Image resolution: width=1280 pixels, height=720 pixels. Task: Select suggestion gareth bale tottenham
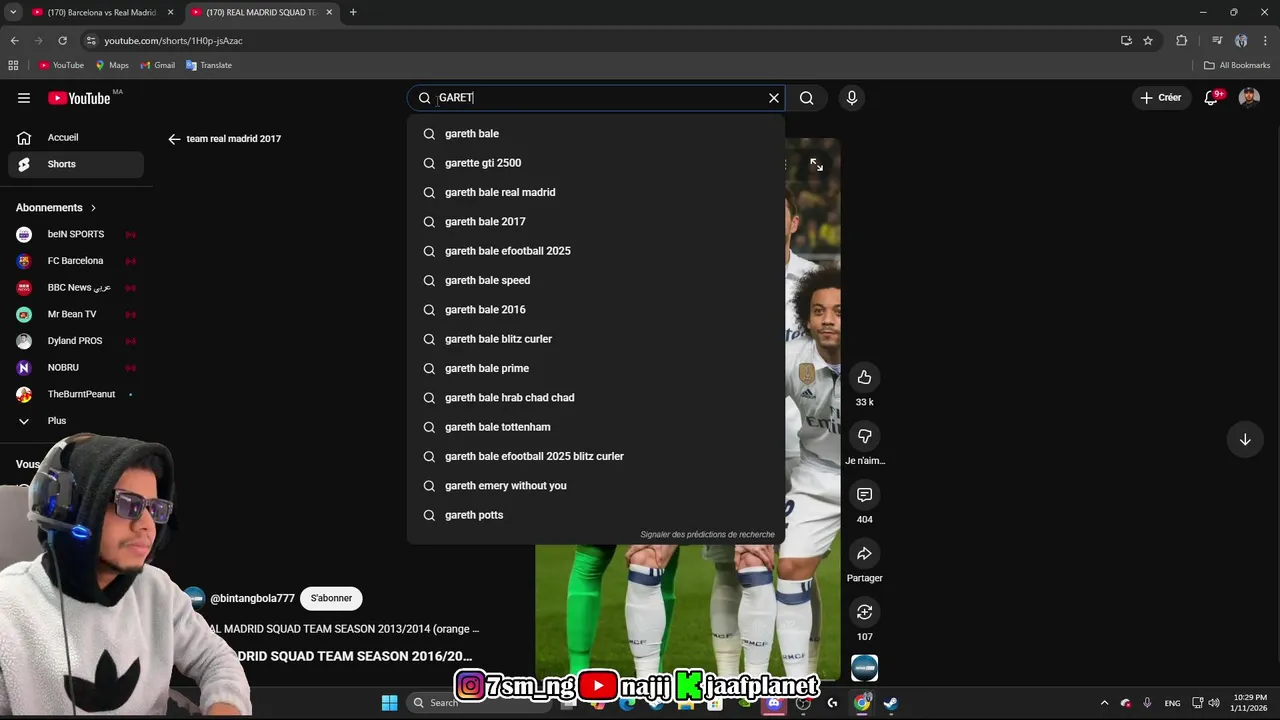(x=596, y=427)
